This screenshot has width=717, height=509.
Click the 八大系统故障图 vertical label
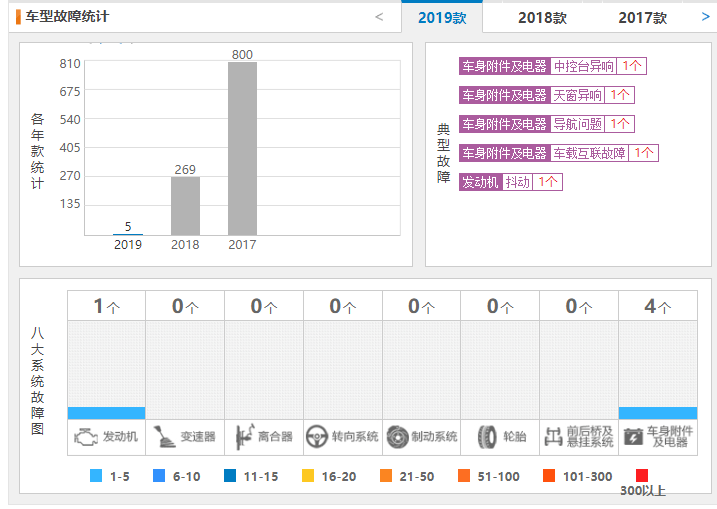point(37,381)
